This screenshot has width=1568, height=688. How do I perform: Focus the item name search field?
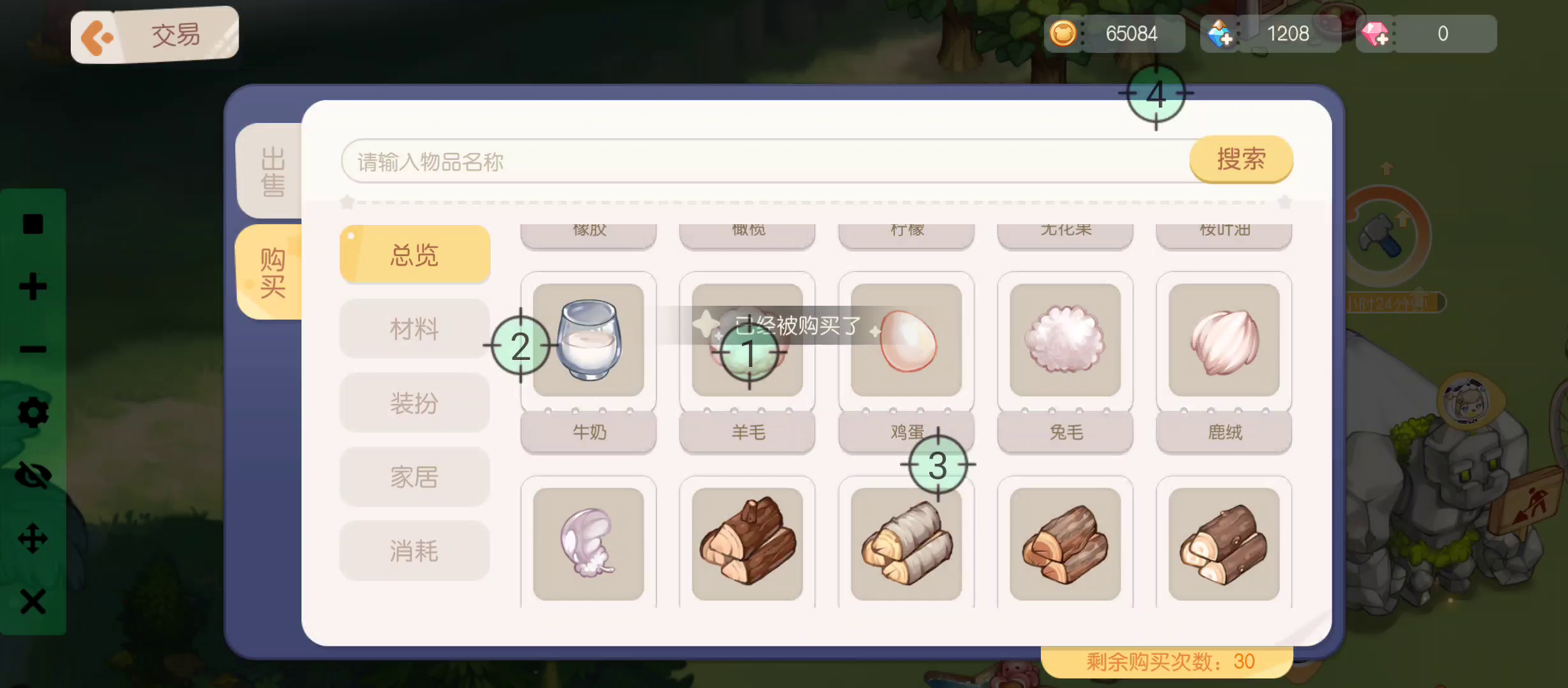(x=765, y=161)
